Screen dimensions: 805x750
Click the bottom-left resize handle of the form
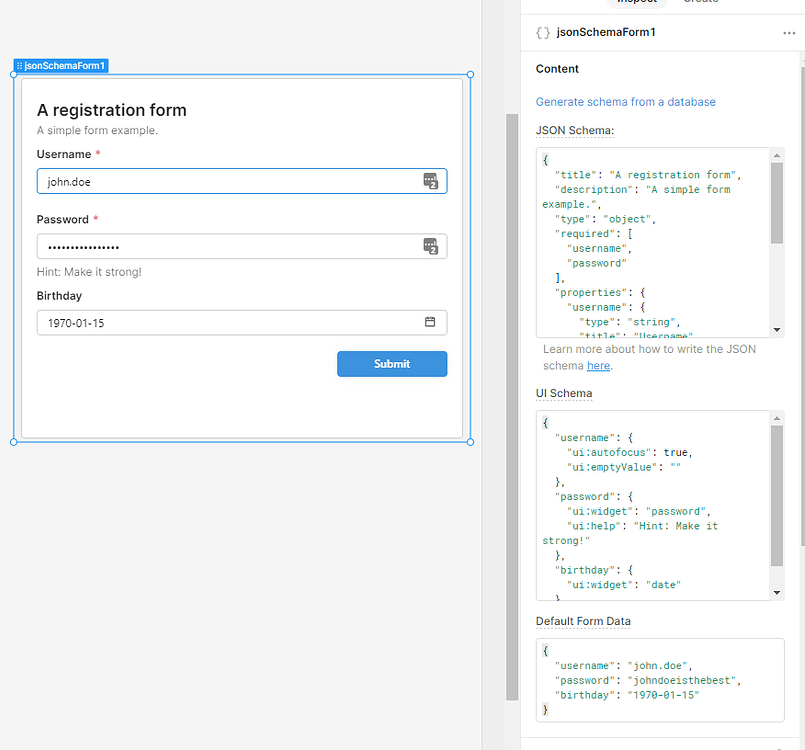point(14,441)
